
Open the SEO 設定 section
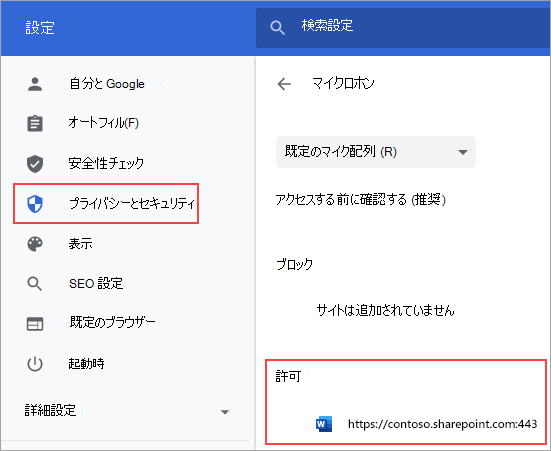96,283
